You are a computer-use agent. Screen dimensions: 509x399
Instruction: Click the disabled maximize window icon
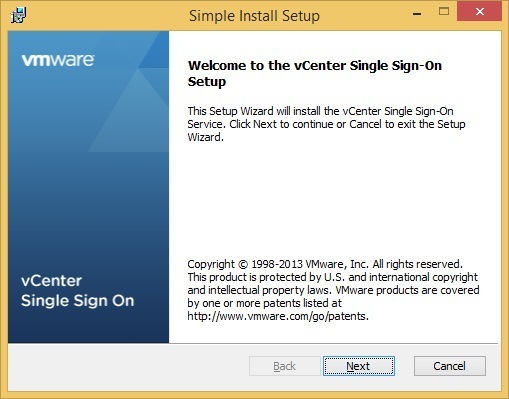coord(444,12)
